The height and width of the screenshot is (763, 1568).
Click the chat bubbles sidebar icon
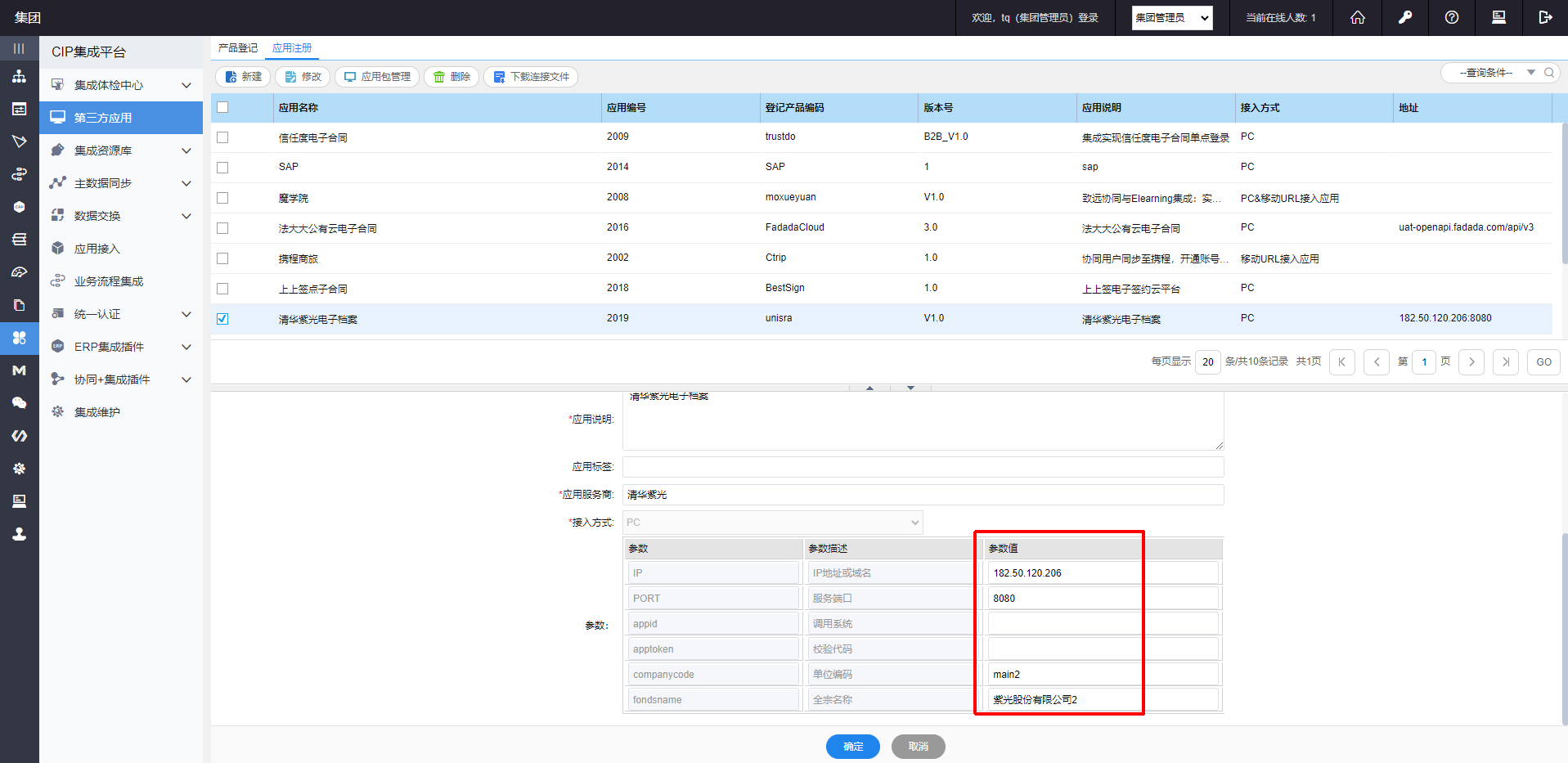(x=19, y=403)
